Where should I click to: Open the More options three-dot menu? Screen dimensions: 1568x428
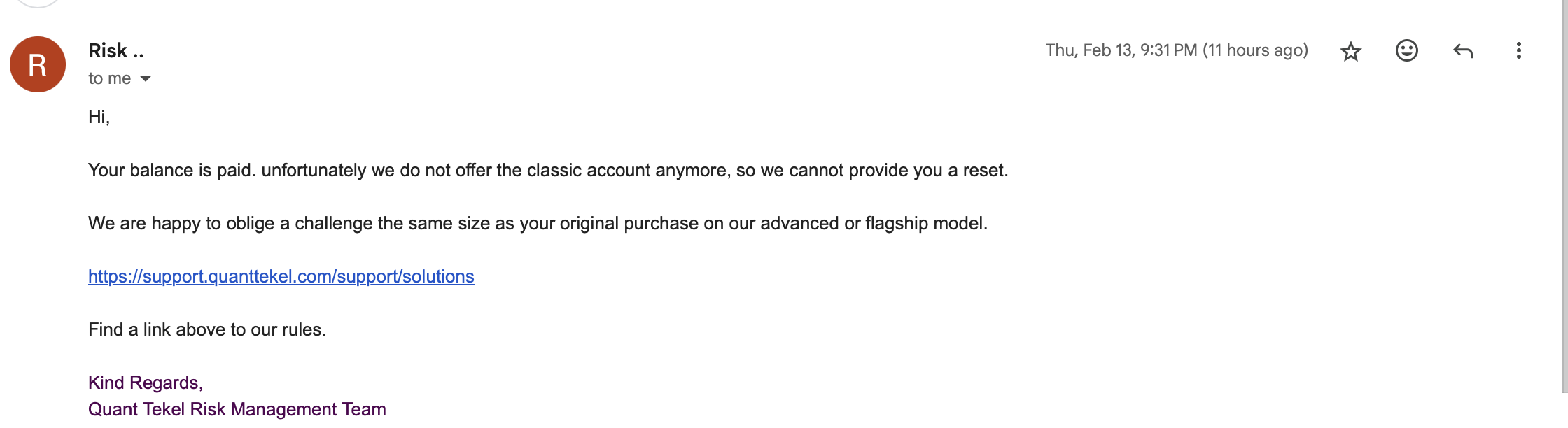(x=1518, y=51)
